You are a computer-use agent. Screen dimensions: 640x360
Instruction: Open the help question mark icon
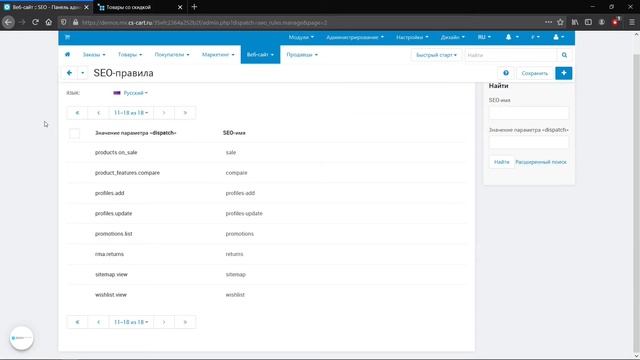506,73
